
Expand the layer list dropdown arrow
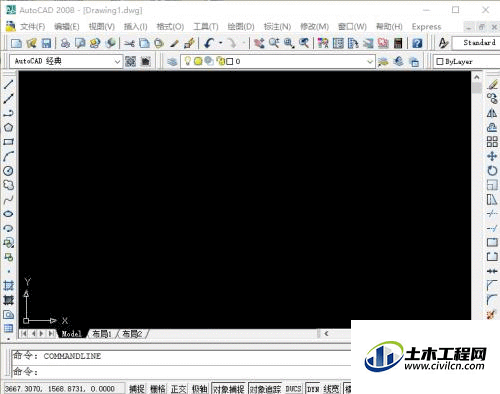click(x=370, y=62)
